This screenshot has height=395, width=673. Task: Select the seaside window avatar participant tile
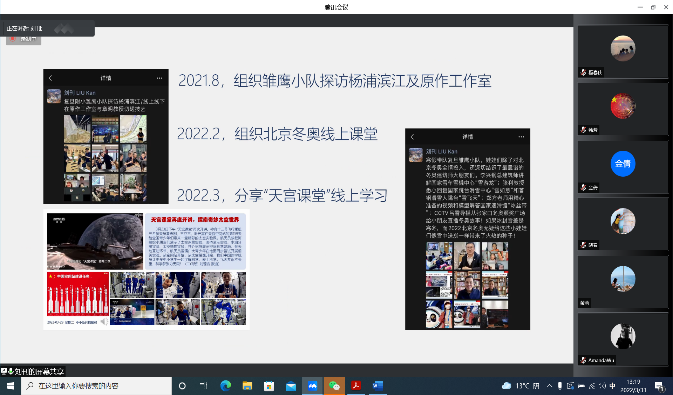click(x=623, y=282)
